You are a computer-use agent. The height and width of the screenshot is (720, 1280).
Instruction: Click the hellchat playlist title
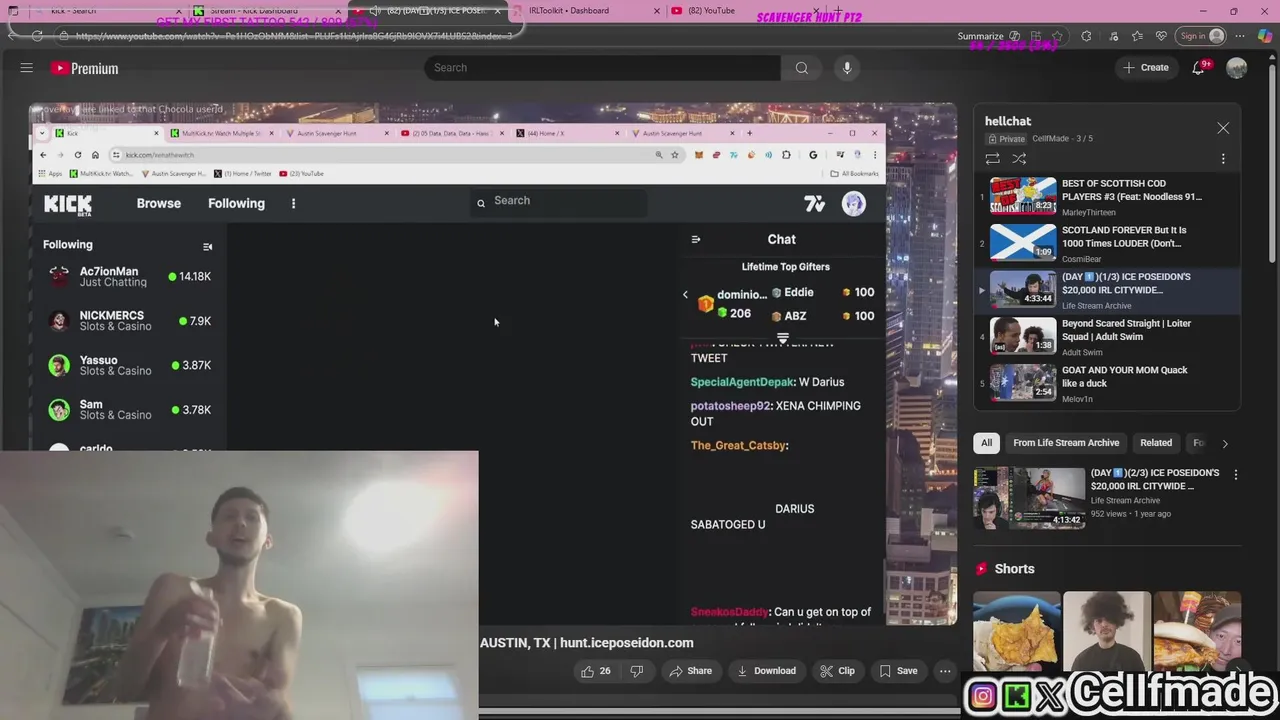pyautogui.click(x=1007, y=121)
